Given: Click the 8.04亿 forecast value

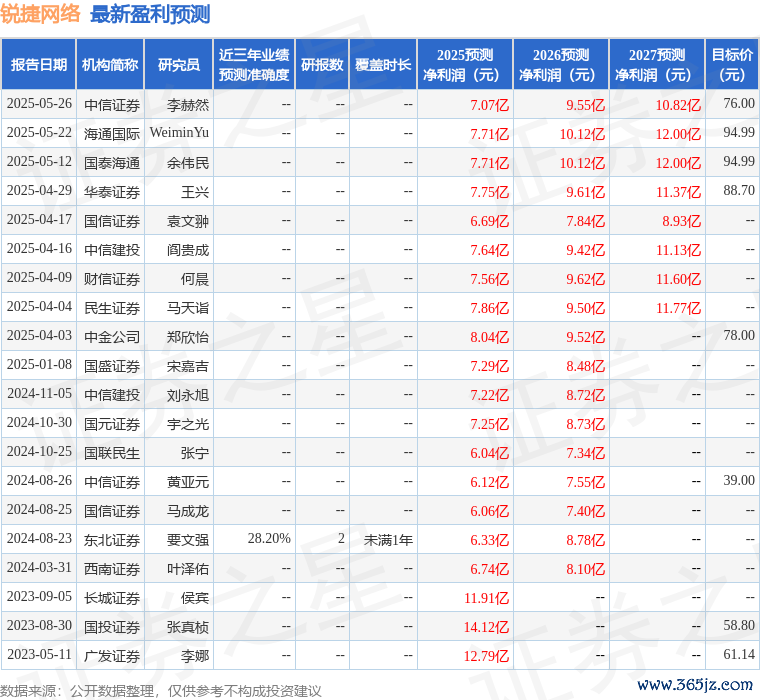Looking at the screenshot, I should point(489,337).
